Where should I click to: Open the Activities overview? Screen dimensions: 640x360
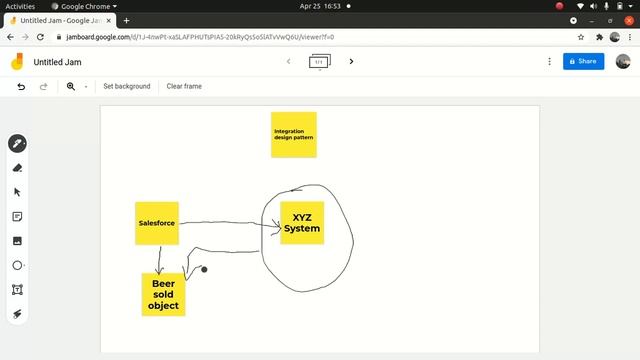tap(20, 6)
